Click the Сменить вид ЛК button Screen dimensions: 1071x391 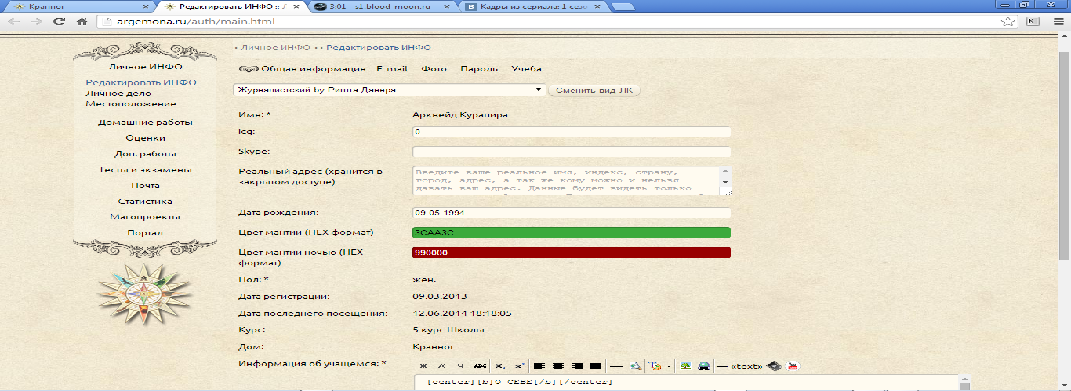(x=594, y=90)
